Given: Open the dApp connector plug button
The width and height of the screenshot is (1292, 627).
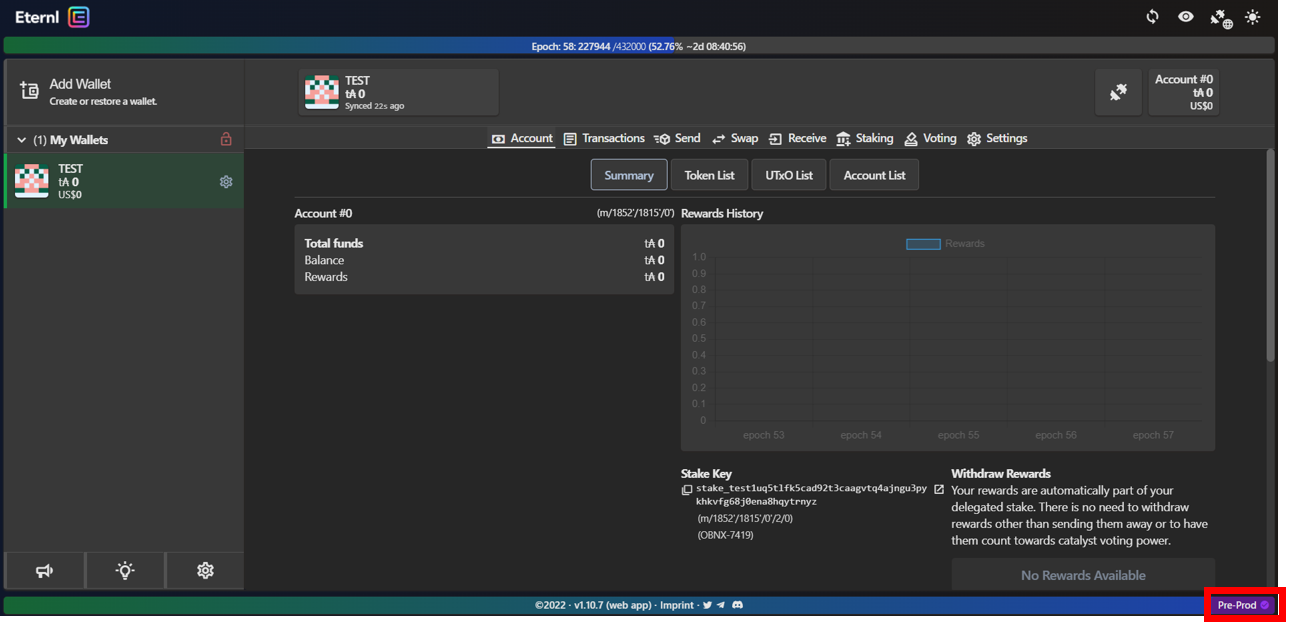Looking at the screenshot, I should click(1118, 93).
